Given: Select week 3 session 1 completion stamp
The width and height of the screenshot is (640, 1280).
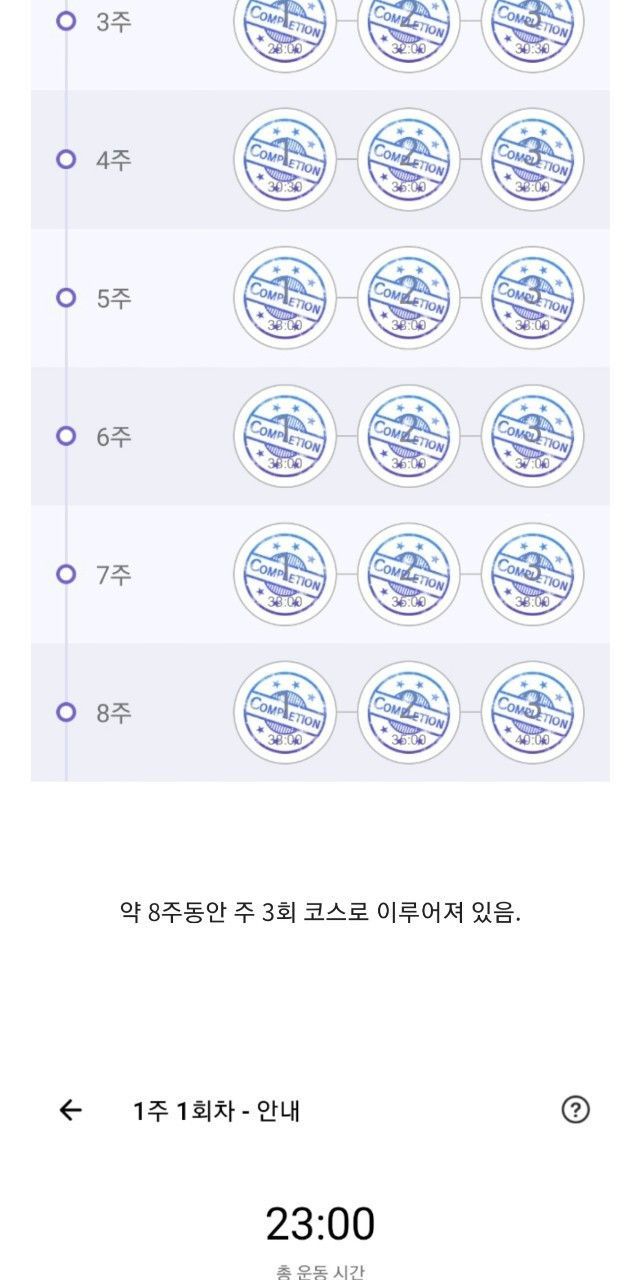Looking at the screenshot, I should tap(285, 24).
